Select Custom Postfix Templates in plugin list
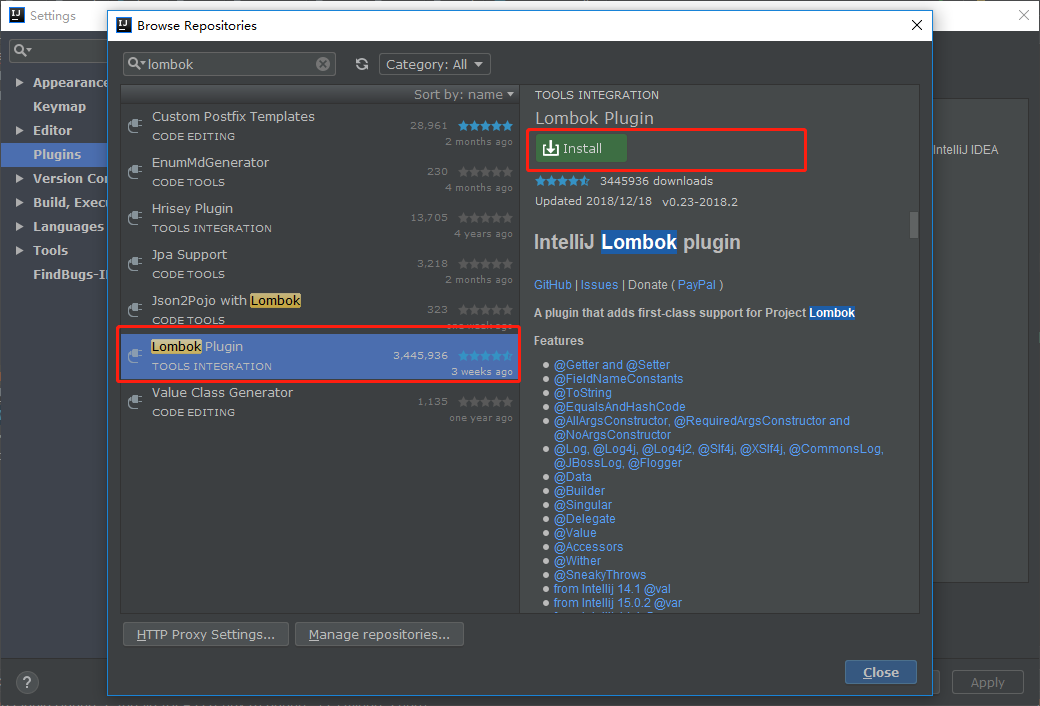This screenshot has width=1040, height=706. pos(320,126)
